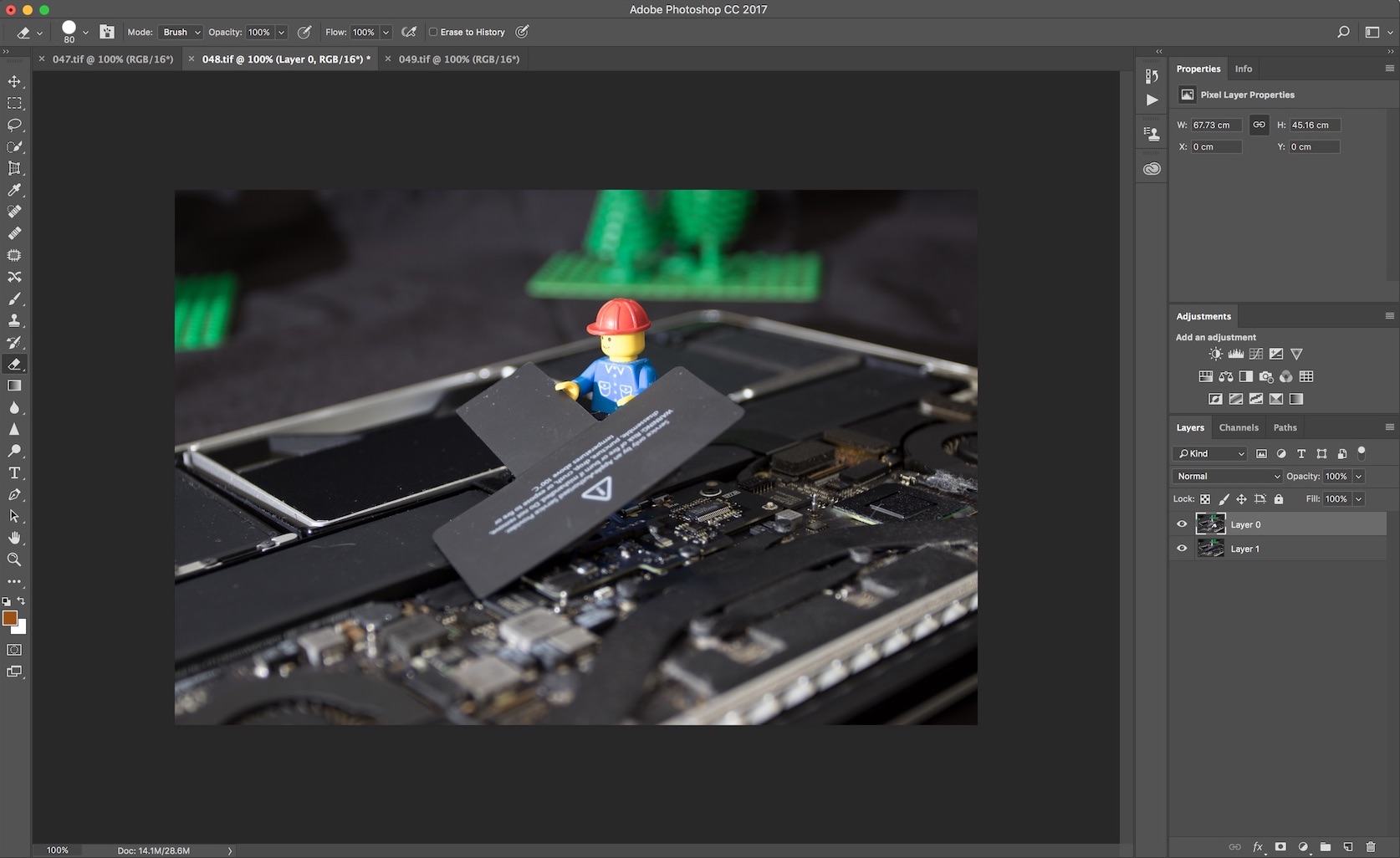Activate the Zoom tool

click(x=14, y=559)
